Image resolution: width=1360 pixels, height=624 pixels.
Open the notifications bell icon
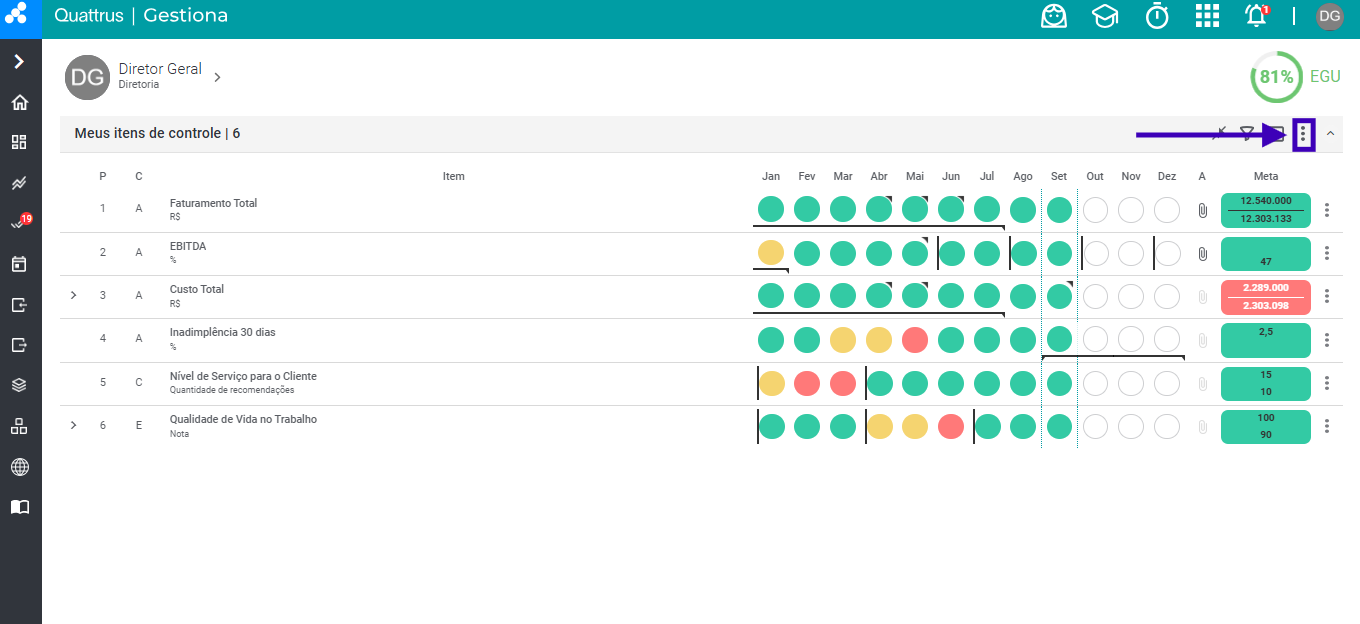(x=1256, y=16)
